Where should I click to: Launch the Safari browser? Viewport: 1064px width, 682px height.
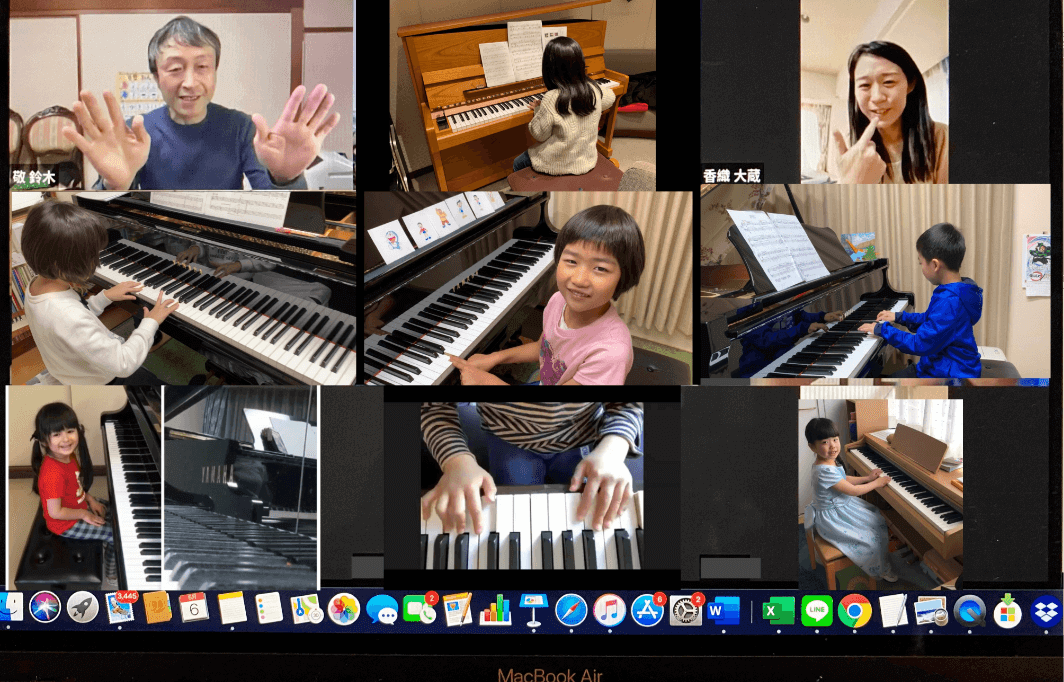(571, 608)
